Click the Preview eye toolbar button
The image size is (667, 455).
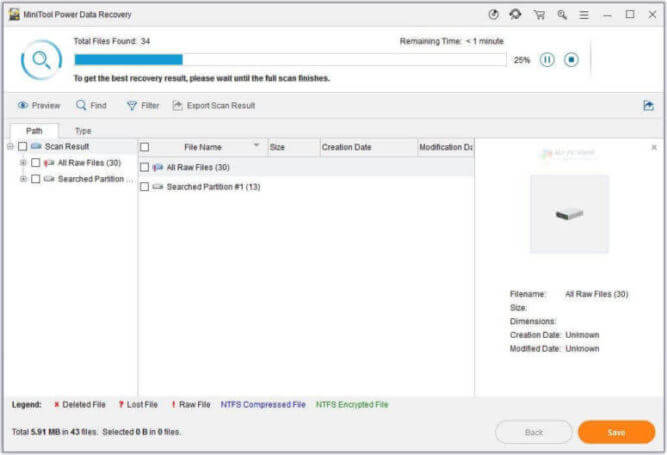pyautogui.click(x=39, y=105)
